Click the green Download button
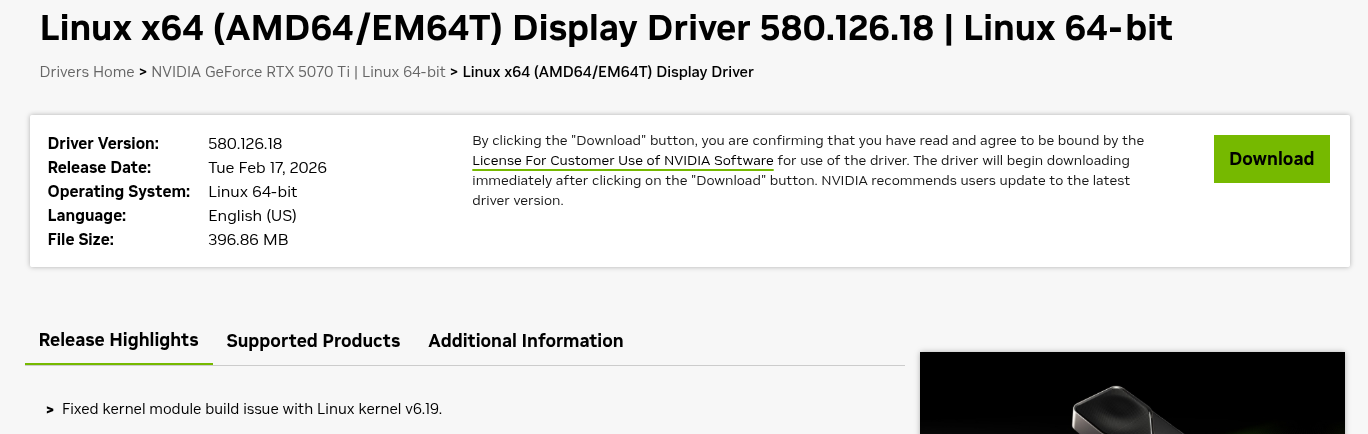 [1271, 159]
